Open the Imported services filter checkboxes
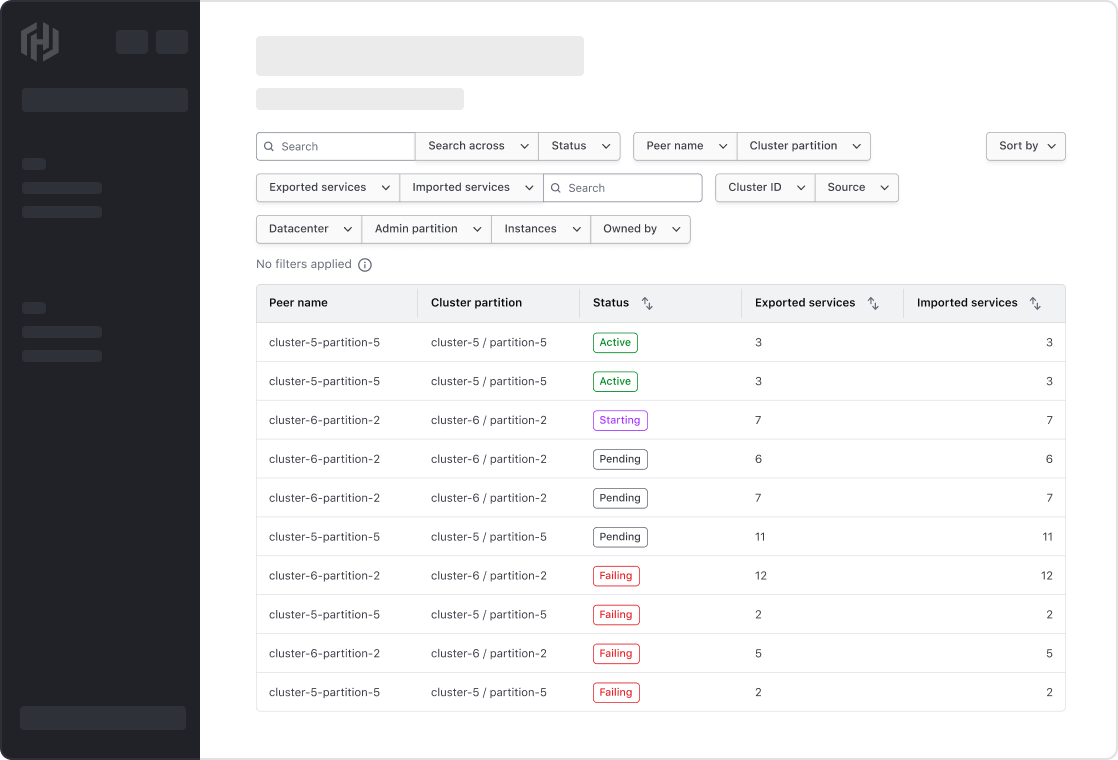Viewport: 1118px width, 760px height. click(470, 187)
